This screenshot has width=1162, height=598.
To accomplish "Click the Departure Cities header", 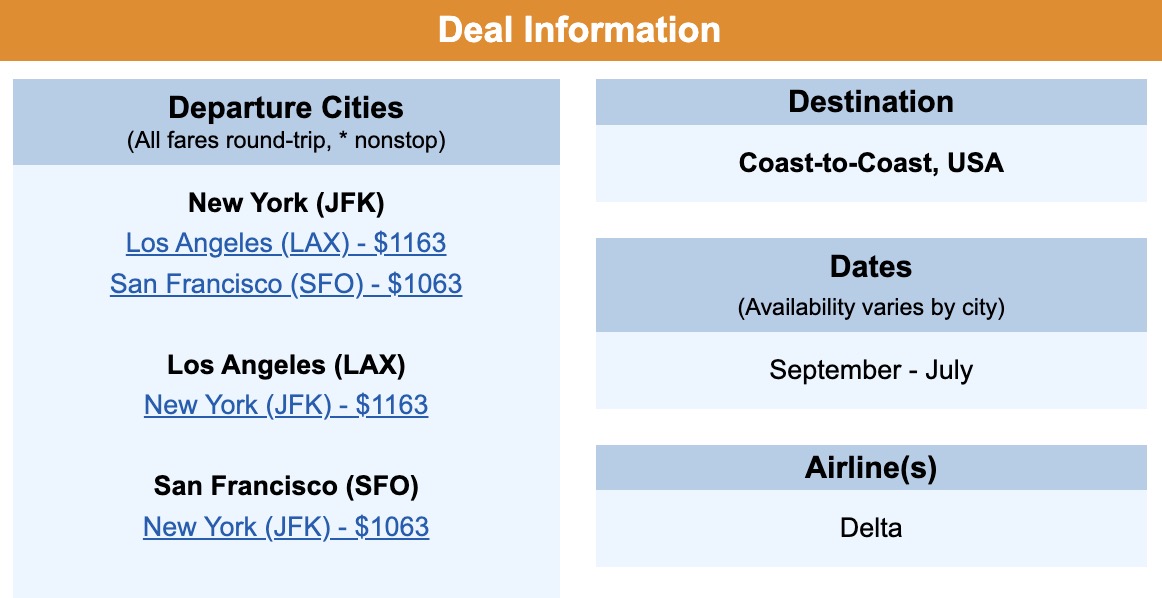I will tap(286, 108).
